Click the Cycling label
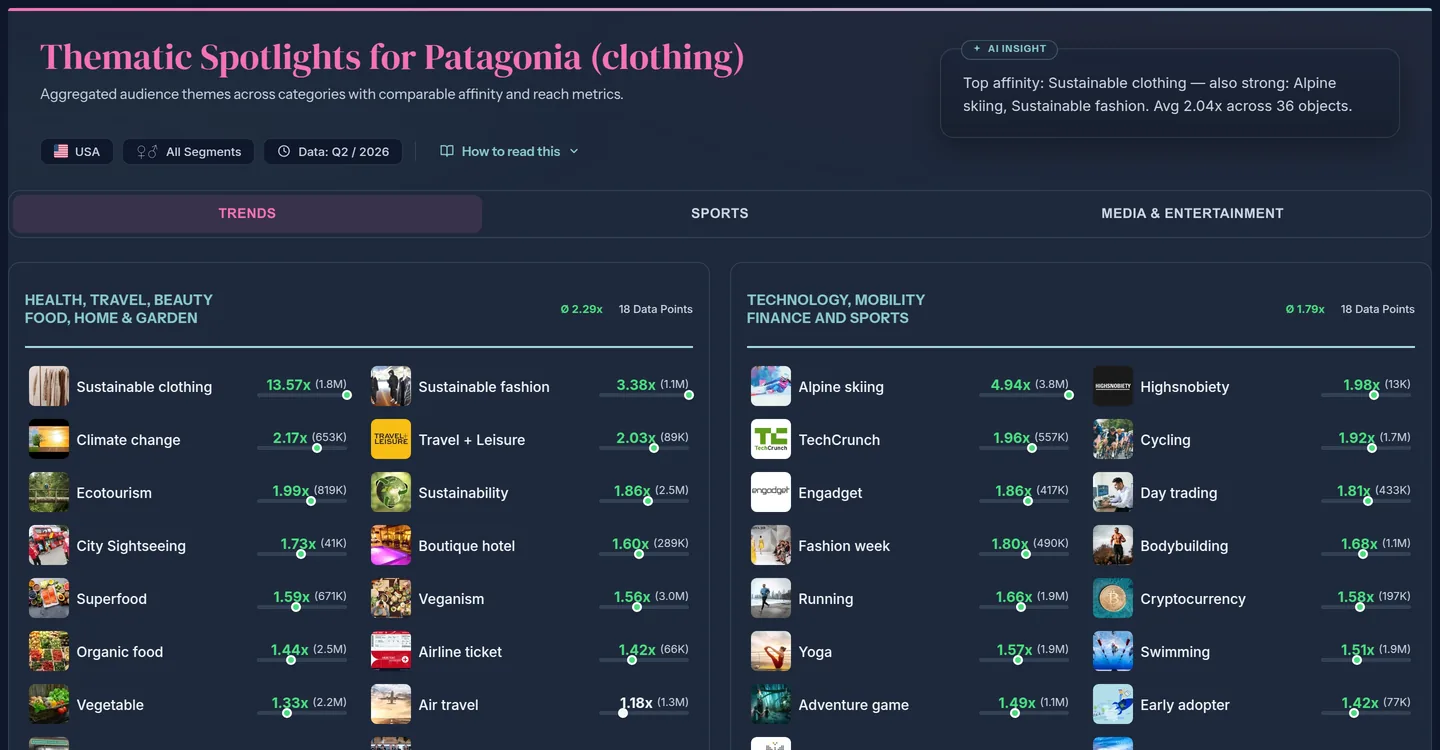The width and height of the screenshot is (1440, 750). coord(1165,440)
